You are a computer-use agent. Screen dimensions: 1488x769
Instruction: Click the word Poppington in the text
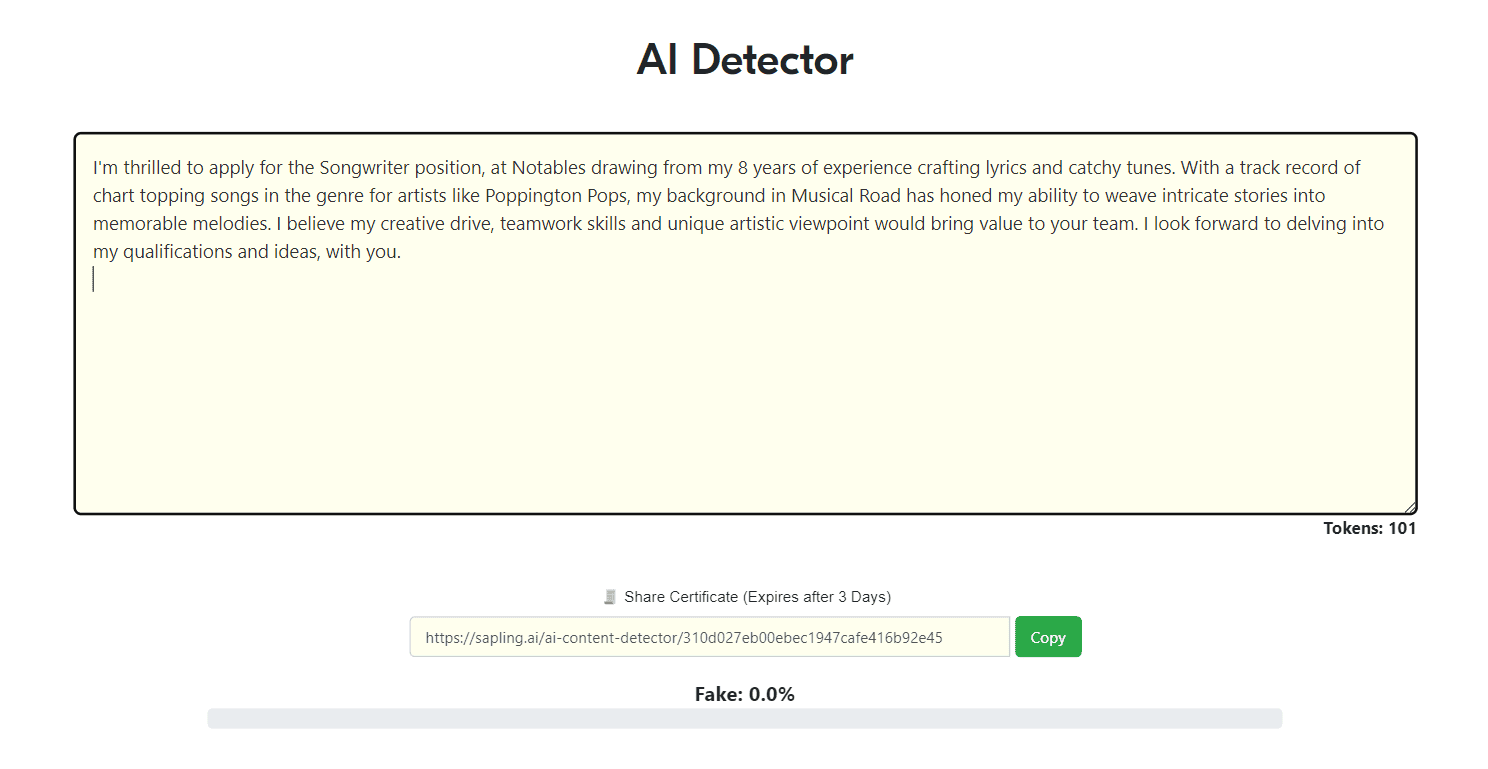[x=529, y=195]
